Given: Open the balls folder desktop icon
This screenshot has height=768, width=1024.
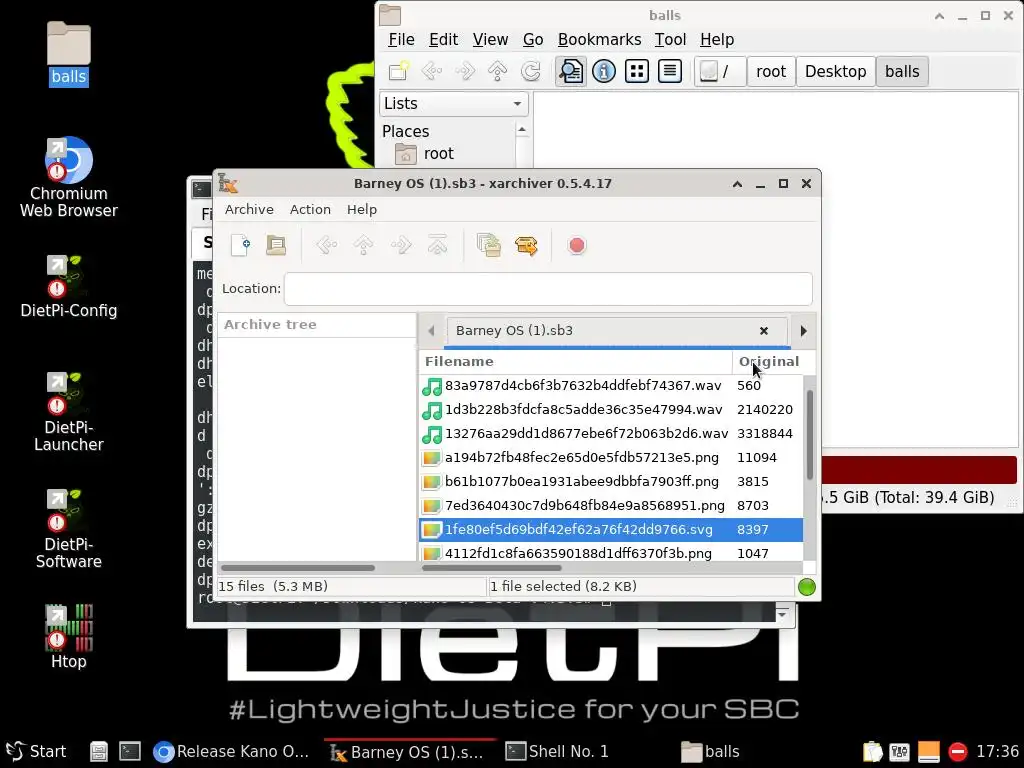Looking at the screenshot, I should [x=69, y=54].
